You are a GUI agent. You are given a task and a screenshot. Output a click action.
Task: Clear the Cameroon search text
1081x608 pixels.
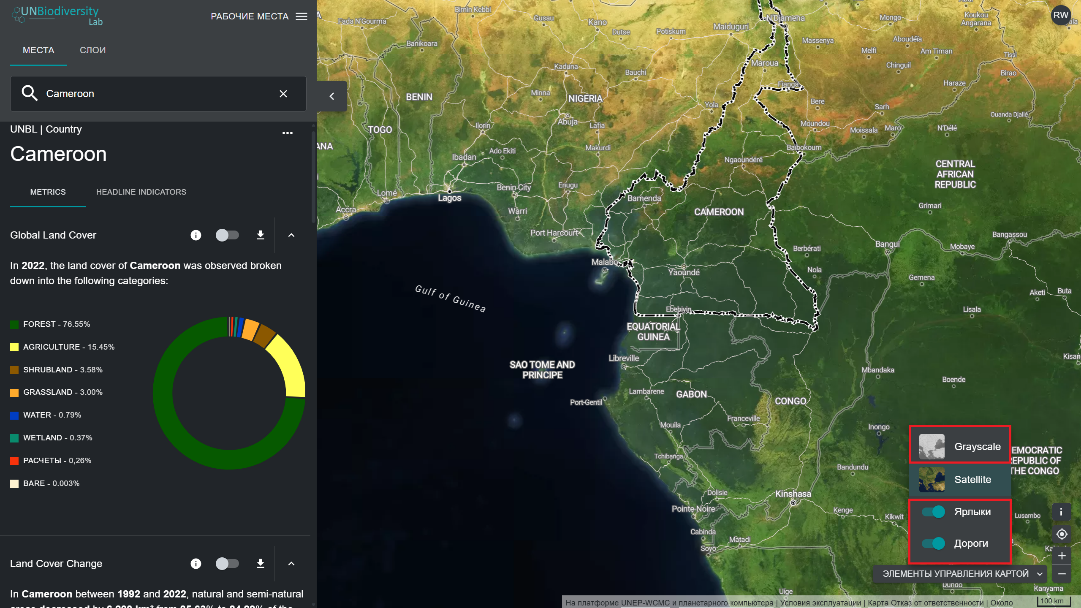tap(283, 94)
